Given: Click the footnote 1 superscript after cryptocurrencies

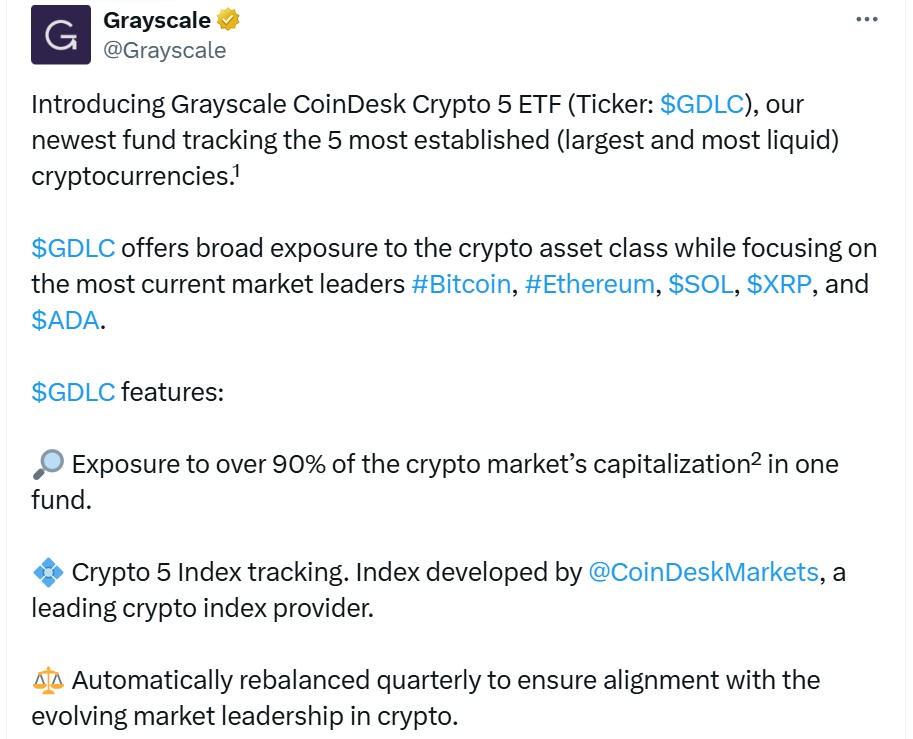Looking at the screenshot, I should tap(236, 171).
